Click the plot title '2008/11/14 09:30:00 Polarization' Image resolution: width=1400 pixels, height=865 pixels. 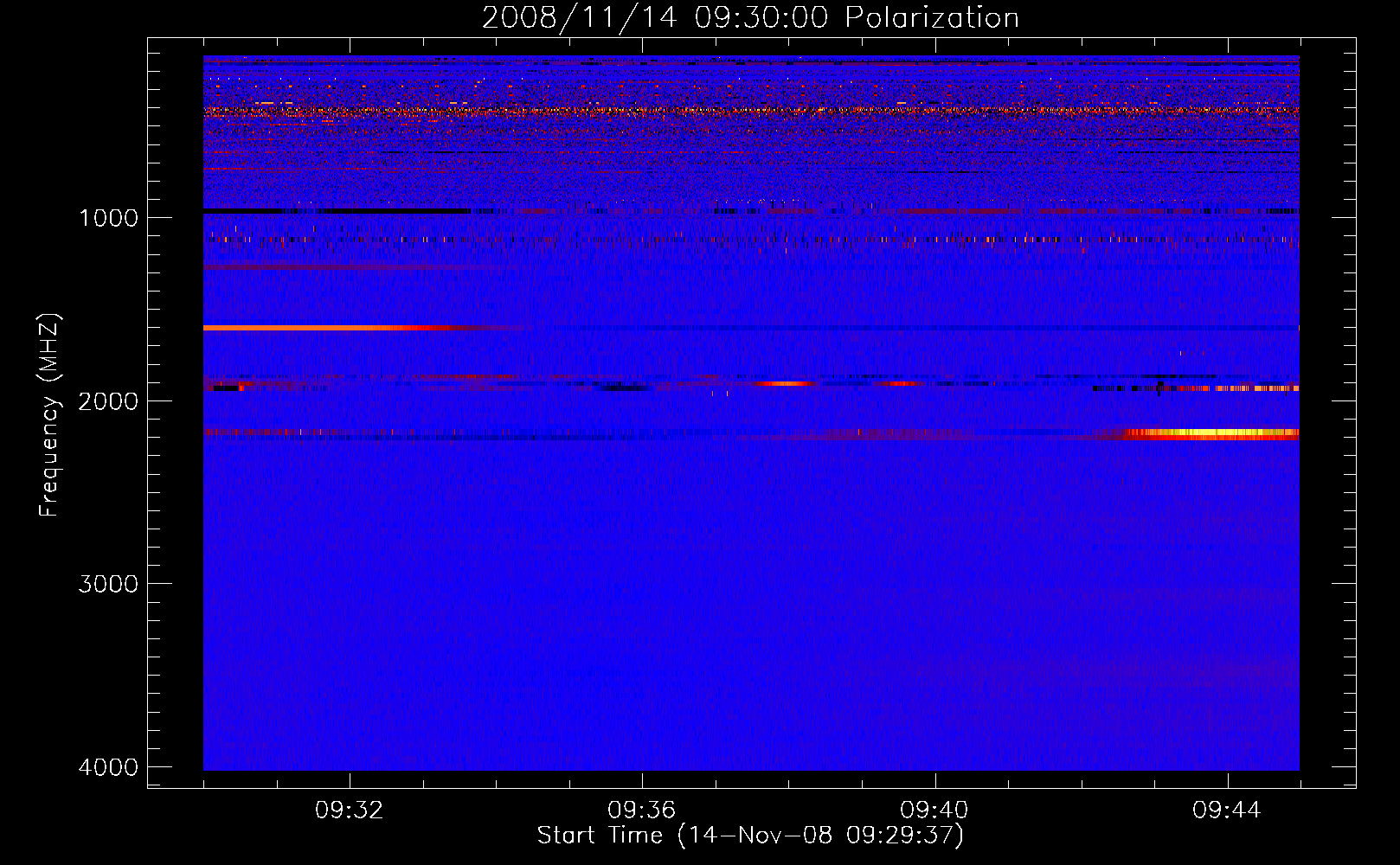[750, 17]
